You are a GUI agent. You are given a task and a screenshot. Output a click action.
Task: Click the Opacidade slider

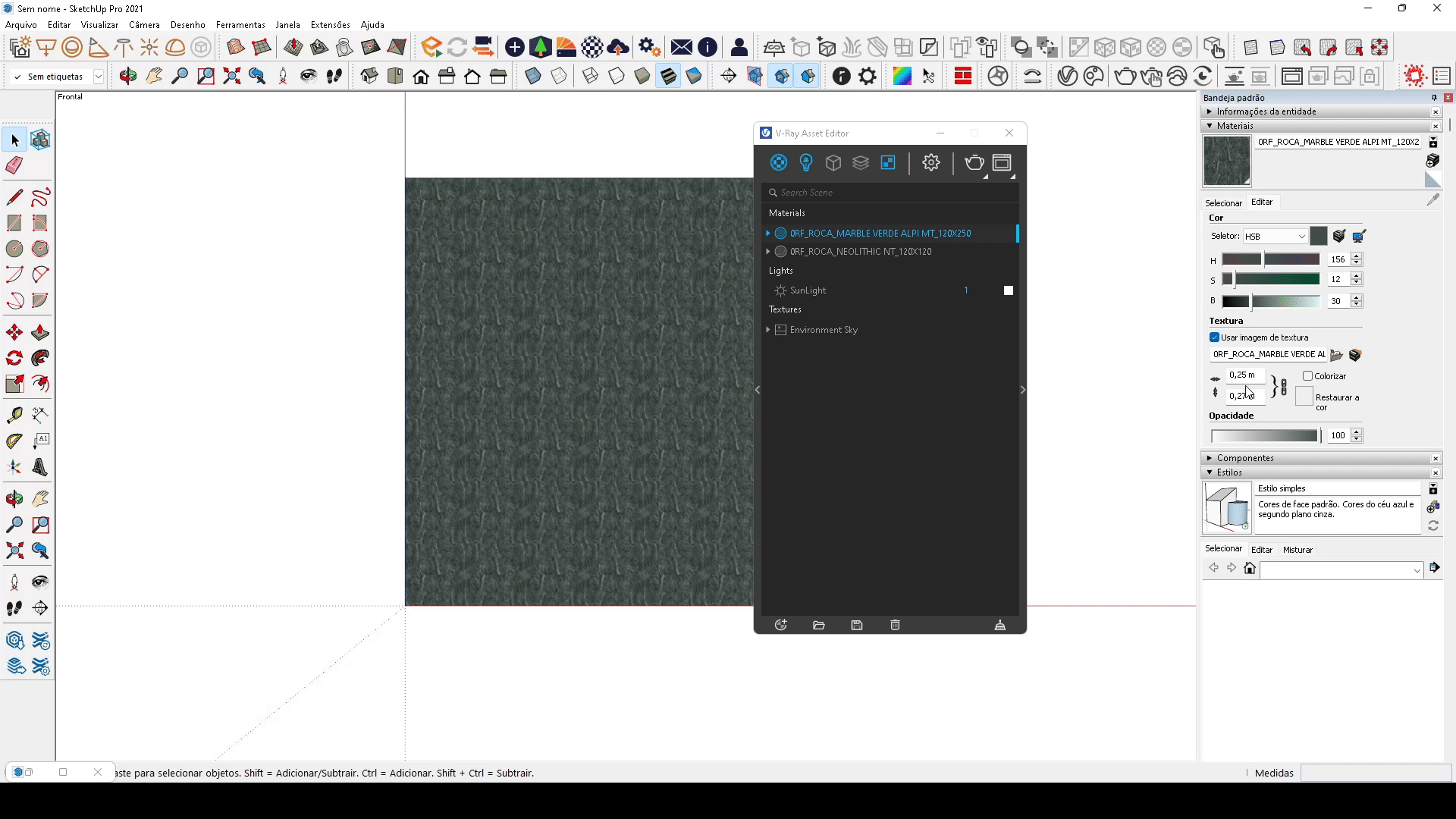(1264, 435)
